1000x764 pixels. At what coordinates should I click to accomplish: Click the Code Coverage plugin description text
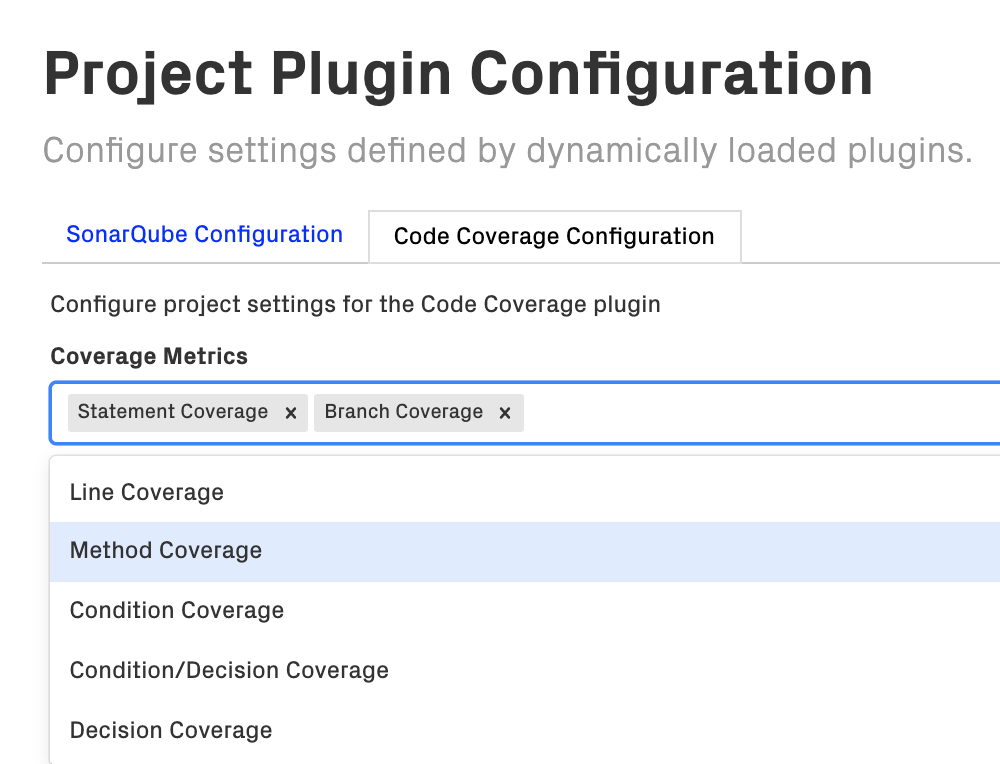click(x=355, y=304)
